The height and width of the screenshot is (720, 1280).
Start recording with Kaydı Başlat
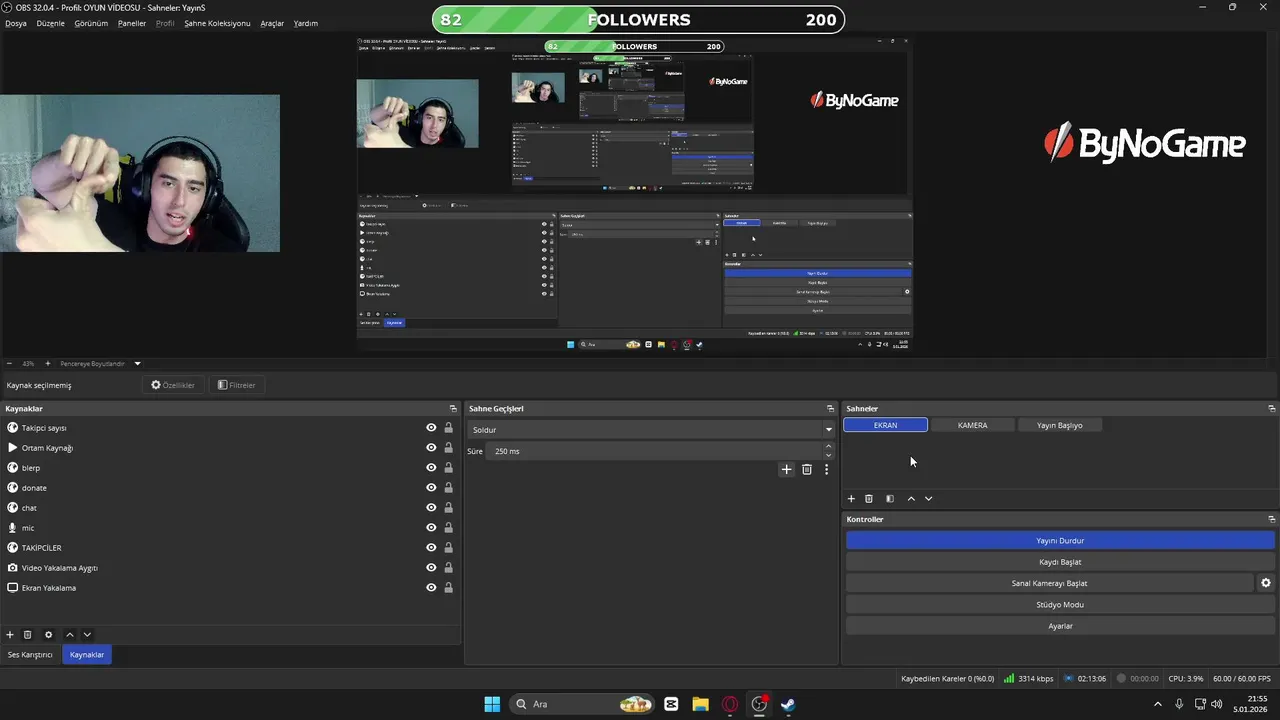(1060, 562)
